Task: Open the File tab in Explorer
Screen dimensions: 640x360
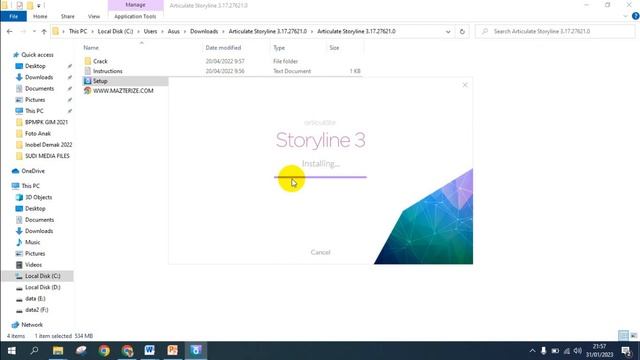Action: 13,16
